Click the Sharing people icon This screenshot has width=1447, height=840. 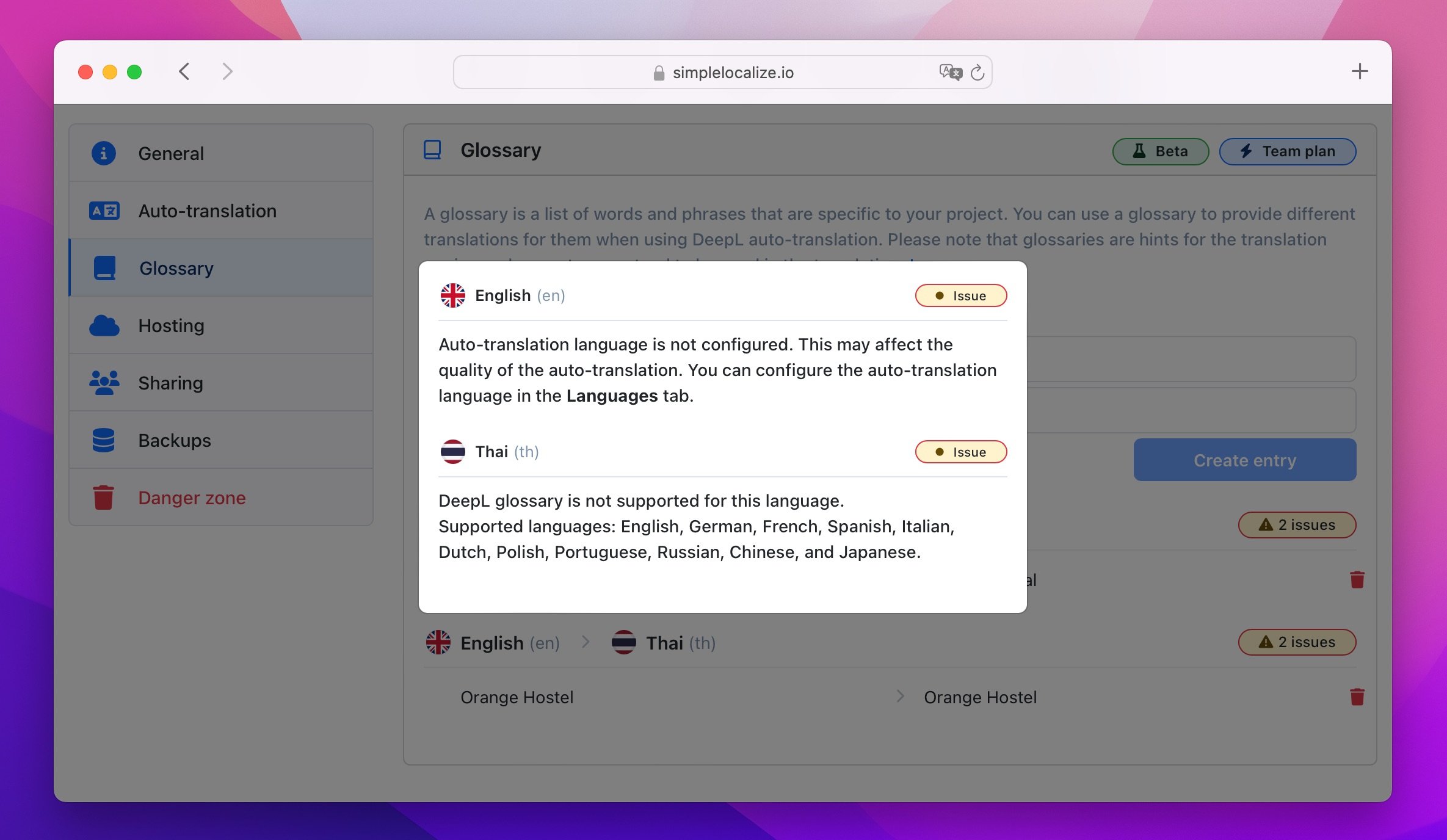click(104, 383)
